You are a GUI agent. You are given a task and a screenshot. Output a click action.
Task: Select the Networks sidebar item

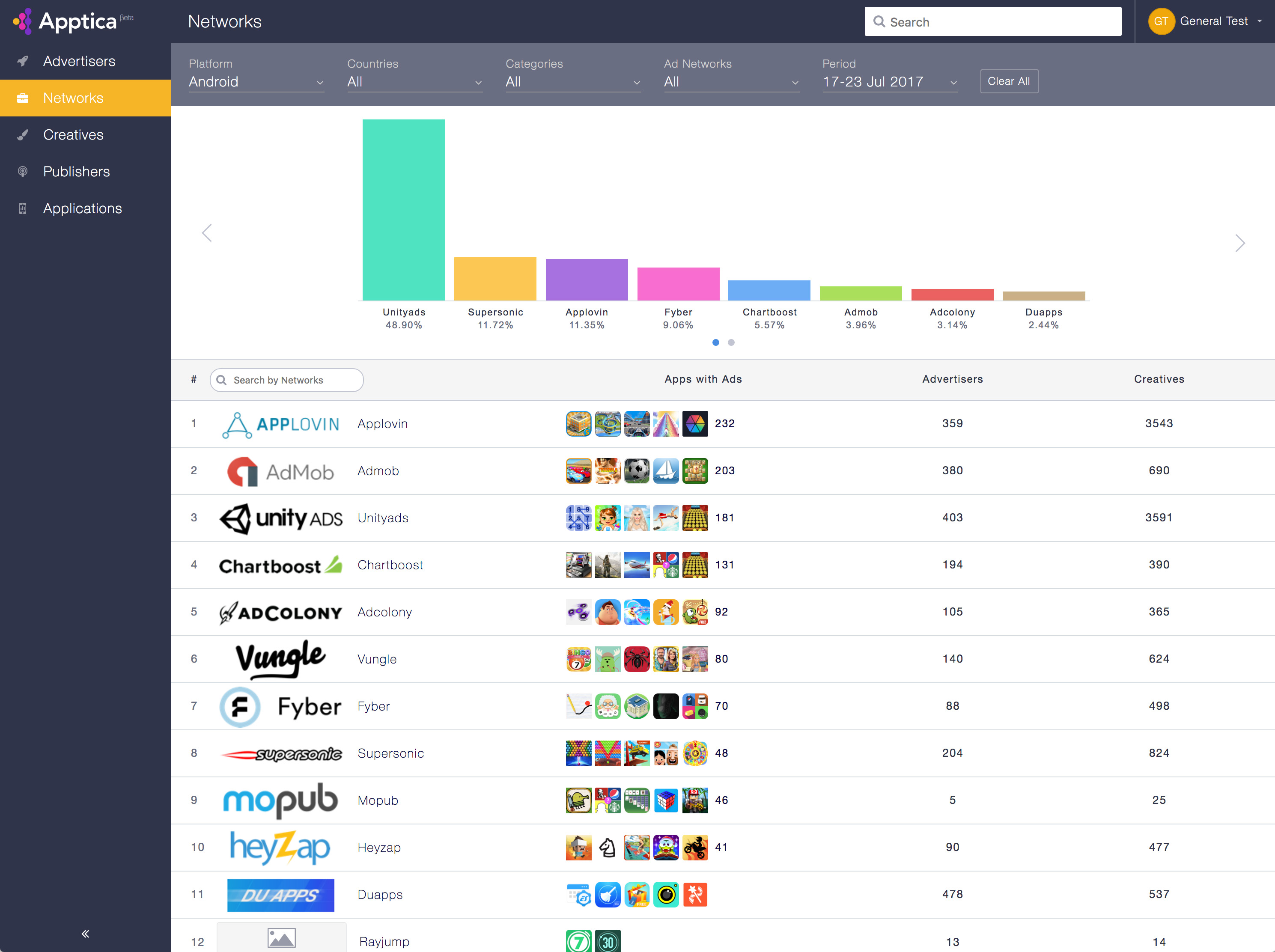(x=85, y=98)
